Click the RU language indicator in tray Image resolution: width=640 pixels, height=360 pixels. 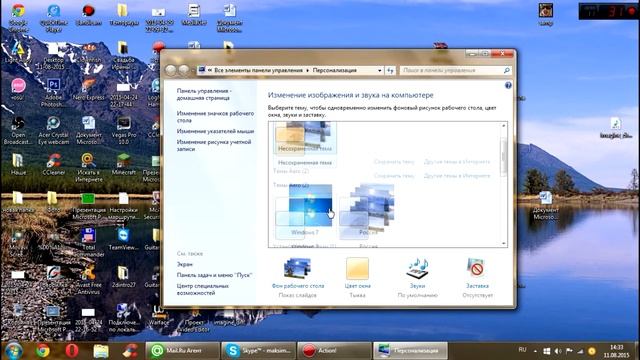522,350
